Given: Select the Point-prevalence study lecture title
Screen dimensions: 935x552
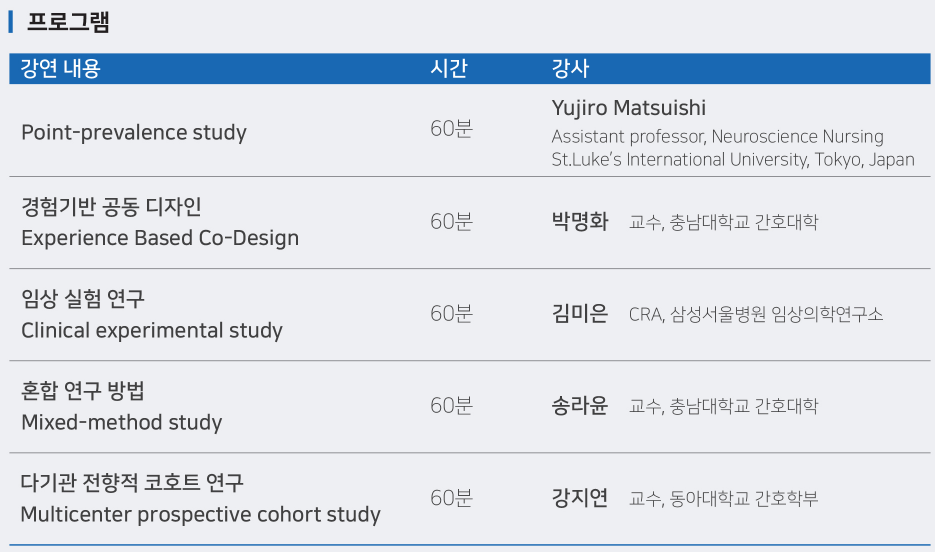Looking at the screenshot, I should tap(134, 132).
